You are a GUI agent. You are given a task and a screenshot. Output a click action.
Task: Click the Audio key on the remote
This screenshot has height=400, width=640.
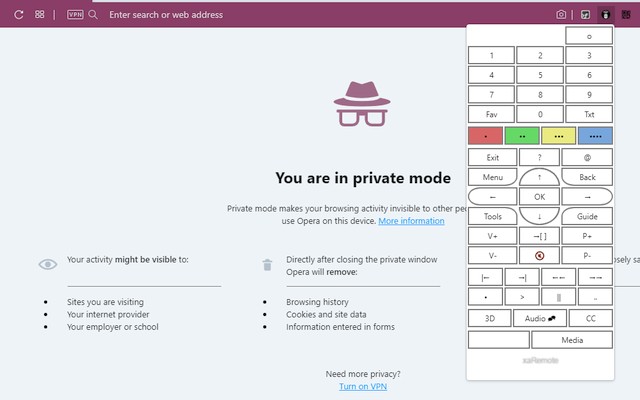click(x=540, y=318)
